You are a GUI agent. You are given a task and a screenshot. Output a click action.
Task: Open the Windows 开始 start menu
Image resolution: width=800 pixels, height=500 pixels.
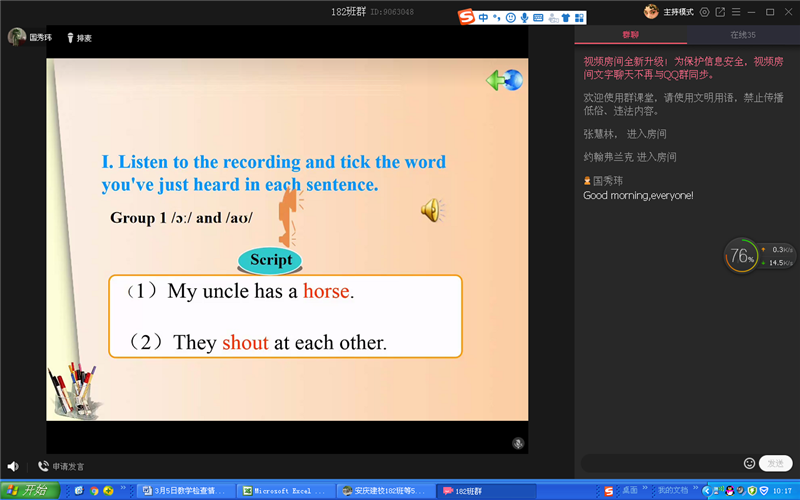point(29,491)
